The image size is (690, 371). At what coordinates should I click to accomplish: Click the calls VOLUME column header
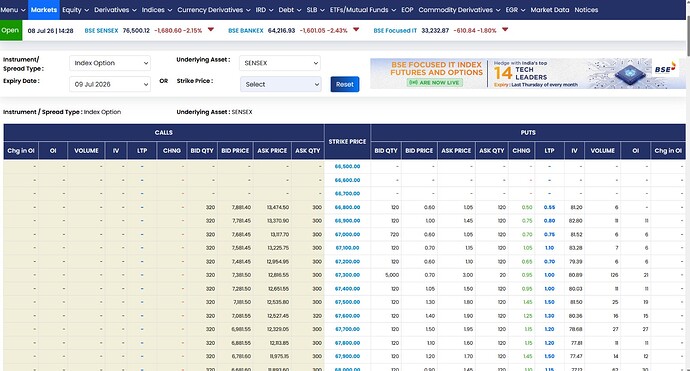(x=86, y=151)
